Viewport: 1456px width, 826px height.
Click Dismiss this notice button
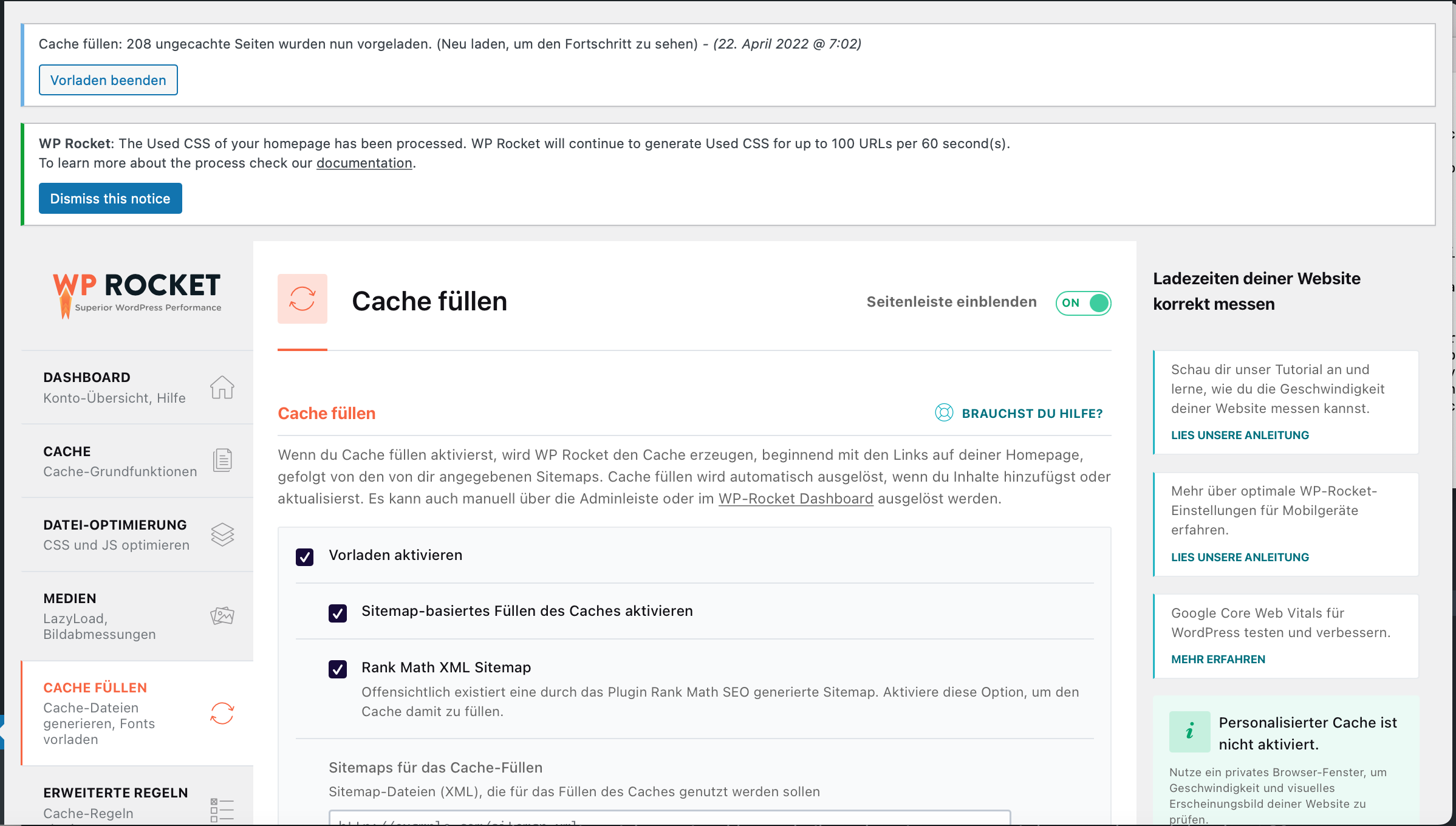pos(110,199)
